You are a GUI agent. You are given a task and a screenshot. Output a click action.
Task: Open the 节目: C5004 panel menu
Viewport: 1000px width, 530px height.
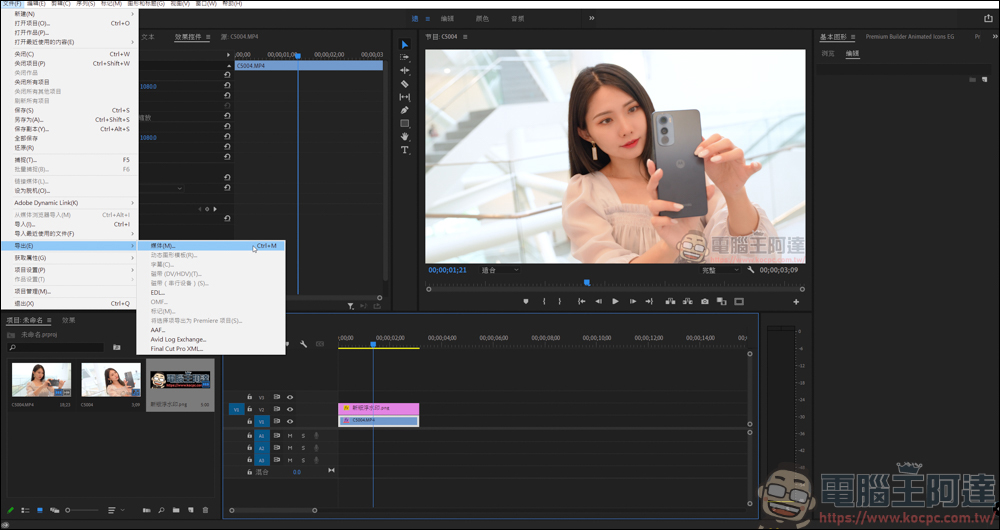(465, 37)
